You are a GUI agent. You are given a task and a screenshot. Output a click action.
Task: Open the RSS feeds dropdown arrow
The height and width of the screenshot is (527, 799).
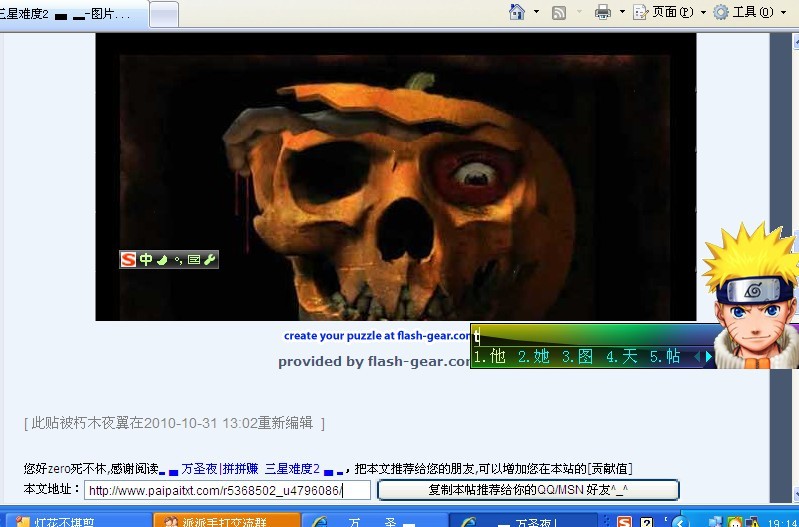click(x=579, y=12)
